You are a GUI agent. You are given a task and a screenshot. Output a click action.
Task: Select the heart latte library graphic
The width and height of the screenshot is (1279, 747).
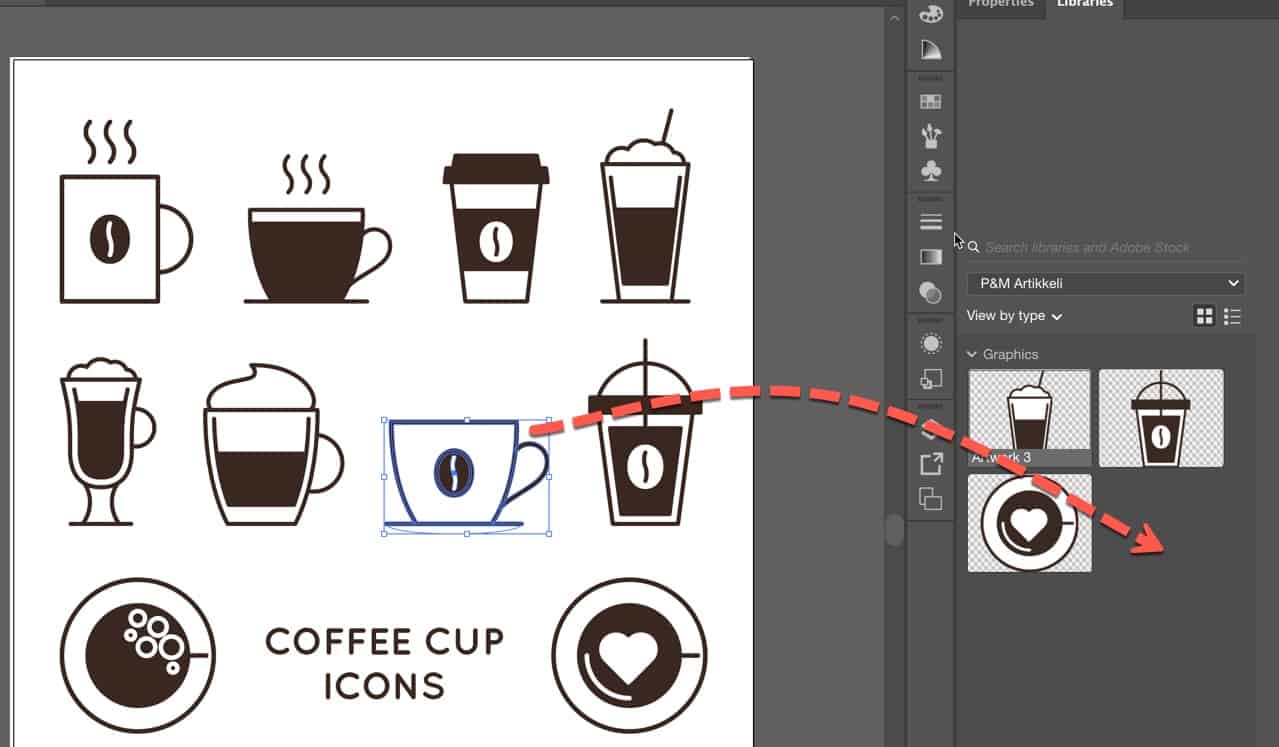[x=1029, y=523]
